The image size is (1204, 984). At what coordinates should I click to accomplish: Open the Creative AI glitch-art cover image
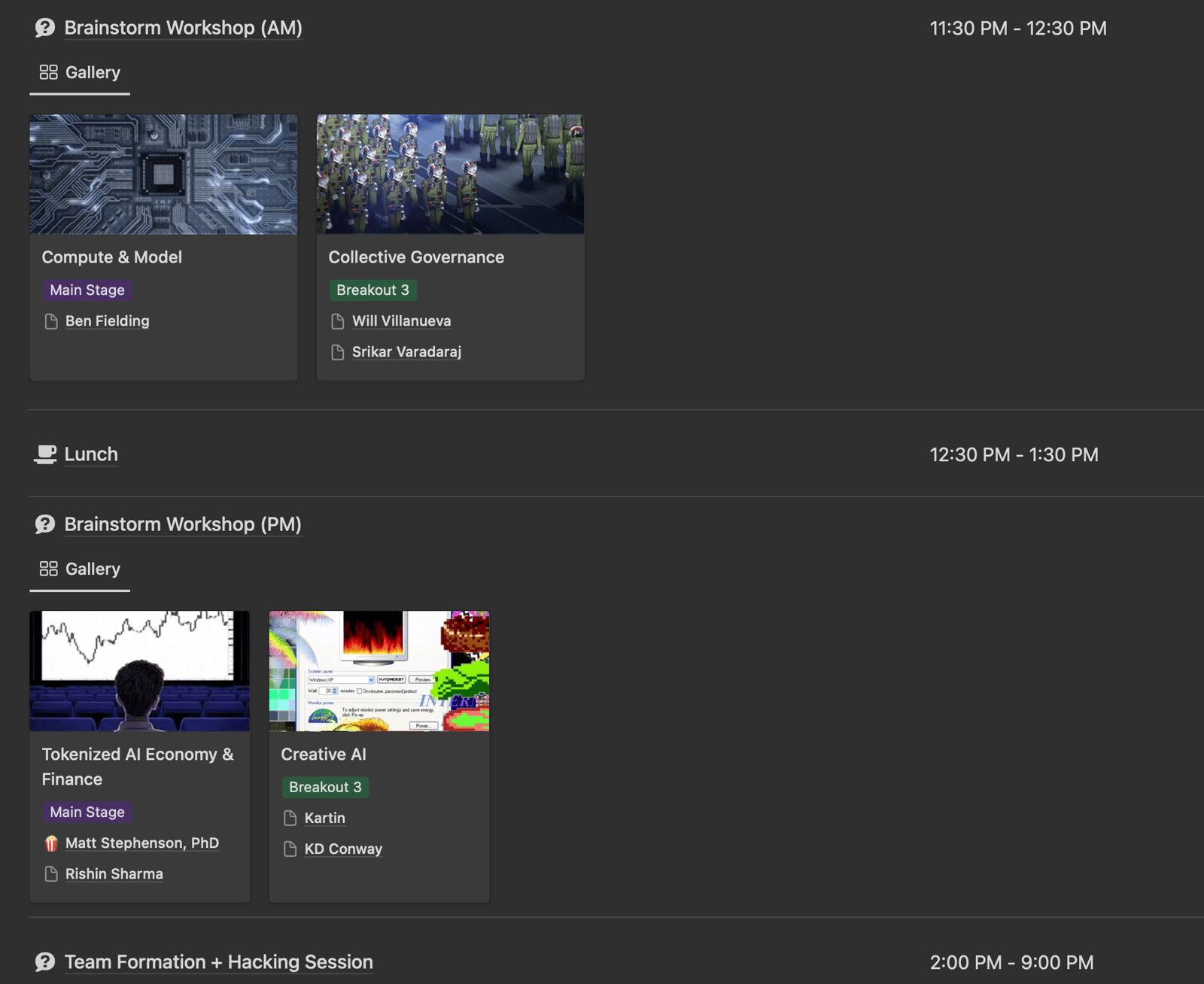point(379,670)
